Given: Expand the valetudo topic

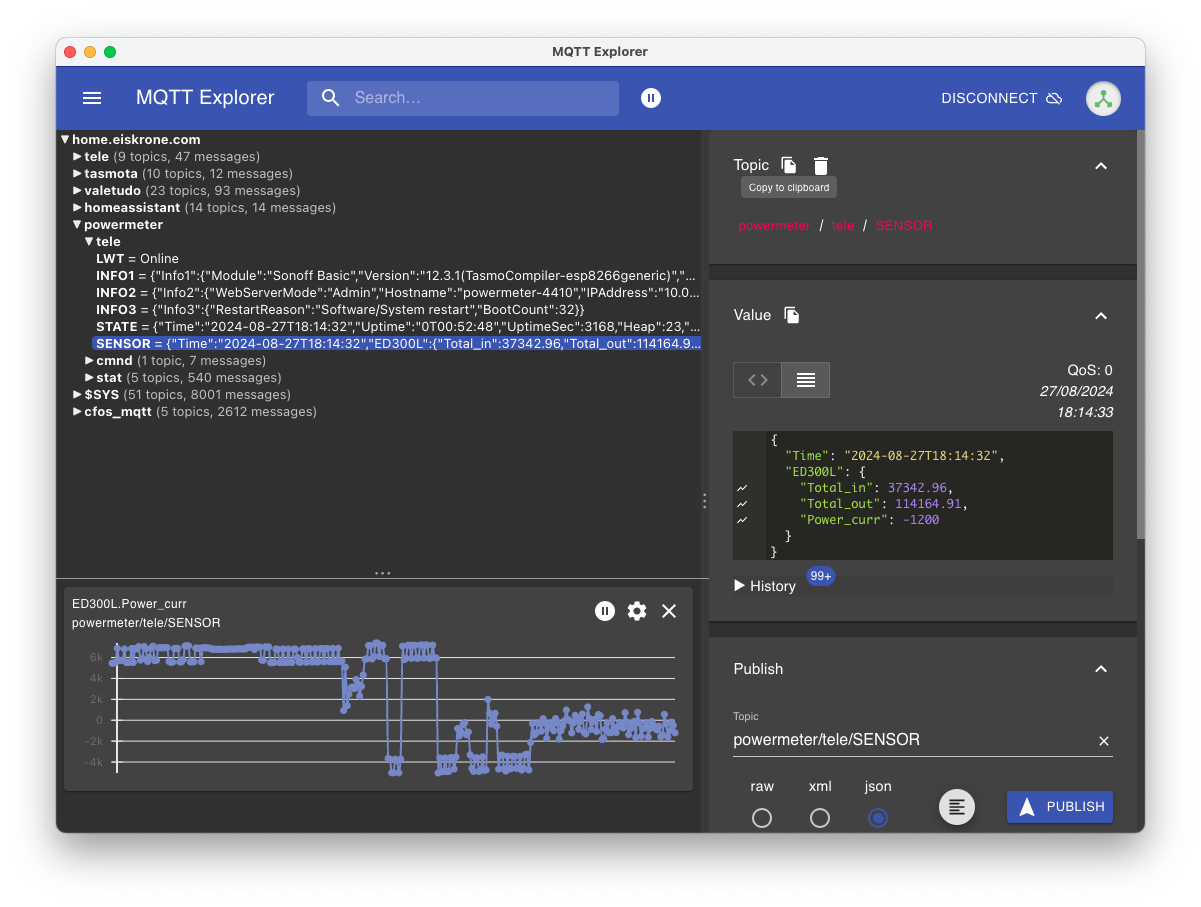Looking at the screenshot, I should coord(77,191).
